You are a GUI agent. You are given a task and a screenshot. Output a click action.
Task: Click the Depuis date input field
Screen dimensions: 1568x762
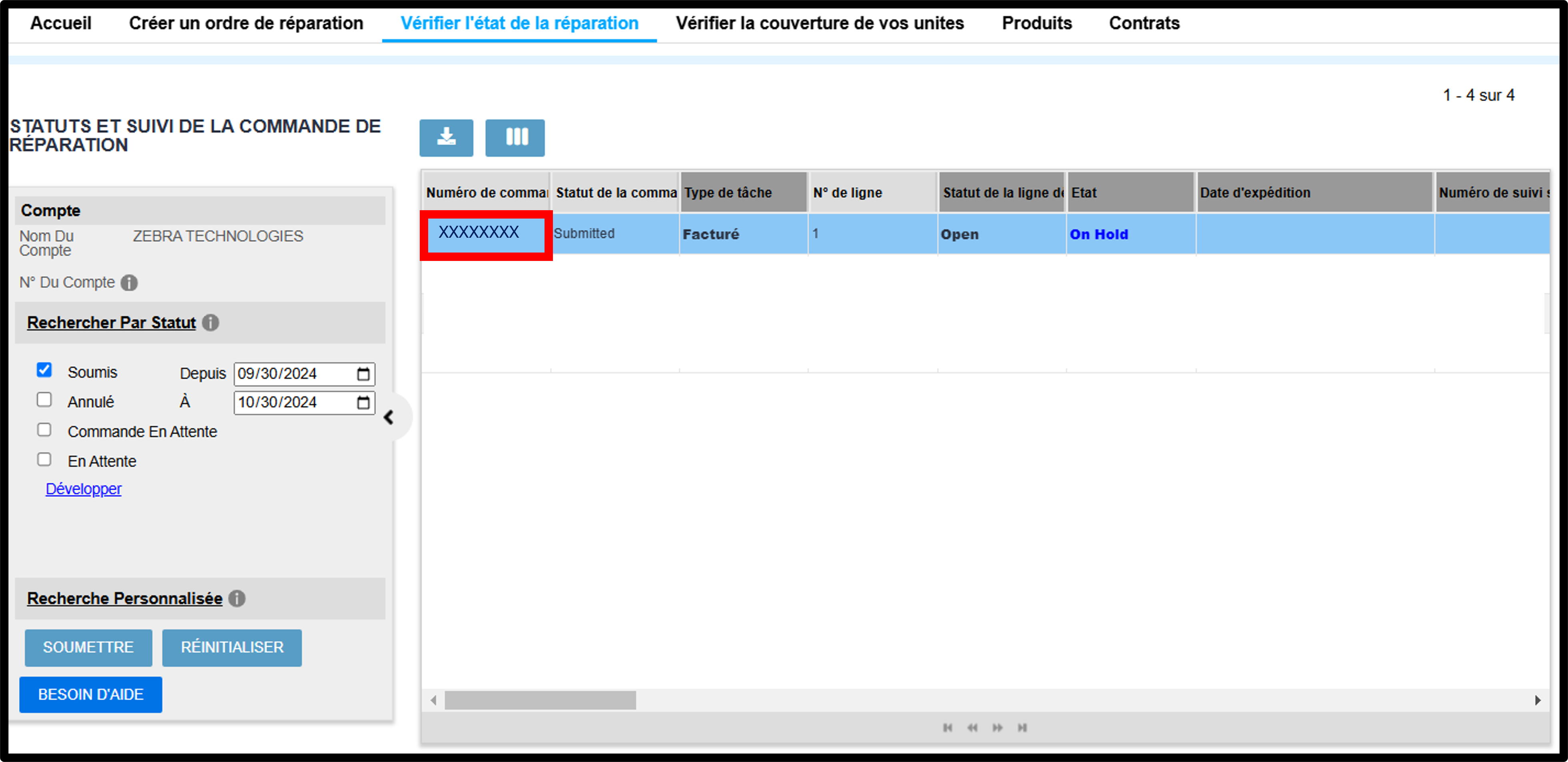tap(304, 373)
